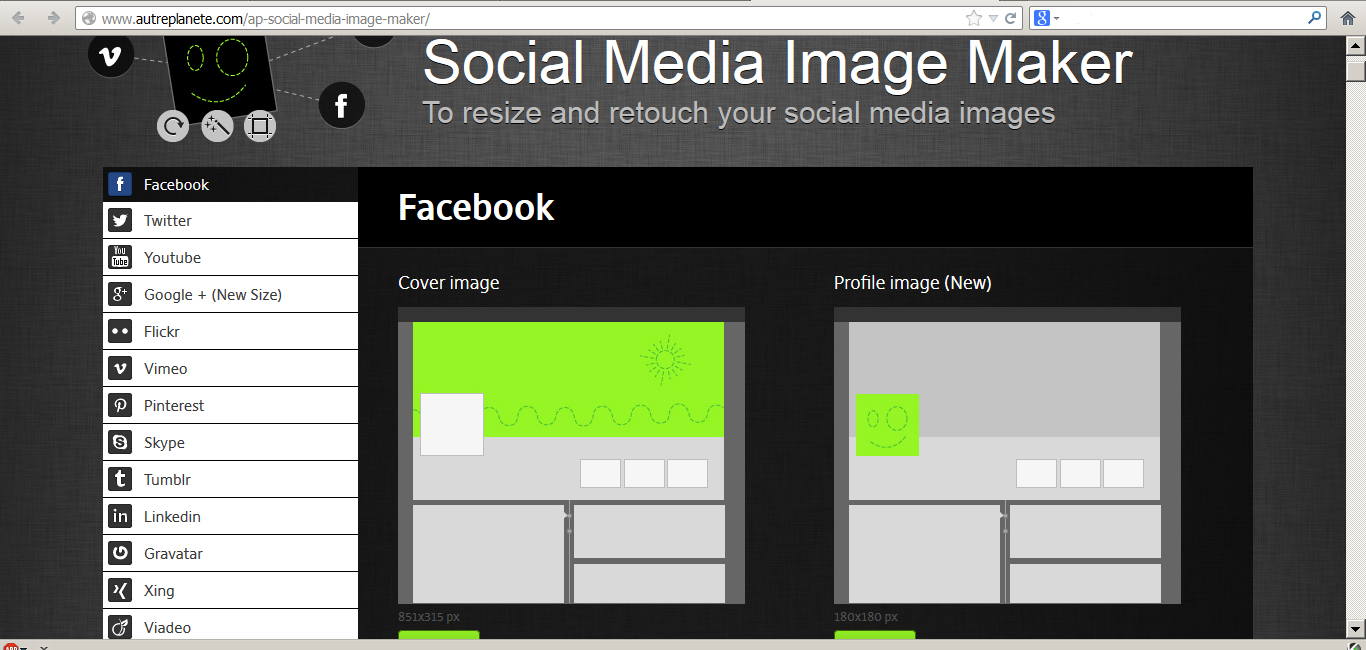1366x650 pixels.
Task: Select Twitter in the sidebar
Action: point(230,221)
